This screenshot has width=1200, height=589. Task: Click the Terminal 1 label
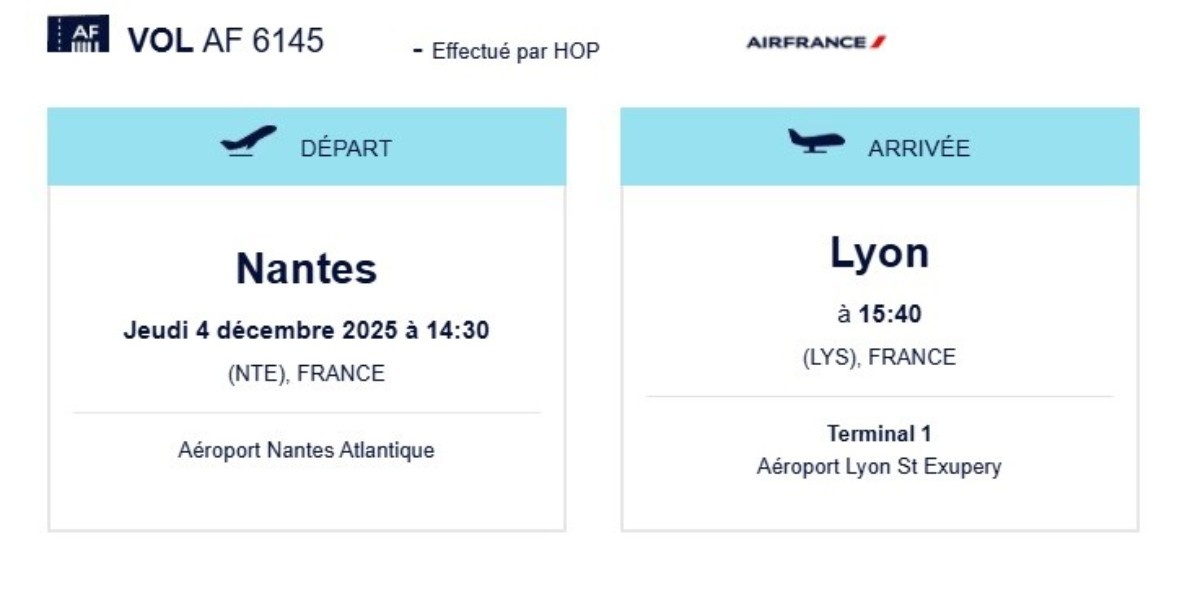click(x=879, y=434)
